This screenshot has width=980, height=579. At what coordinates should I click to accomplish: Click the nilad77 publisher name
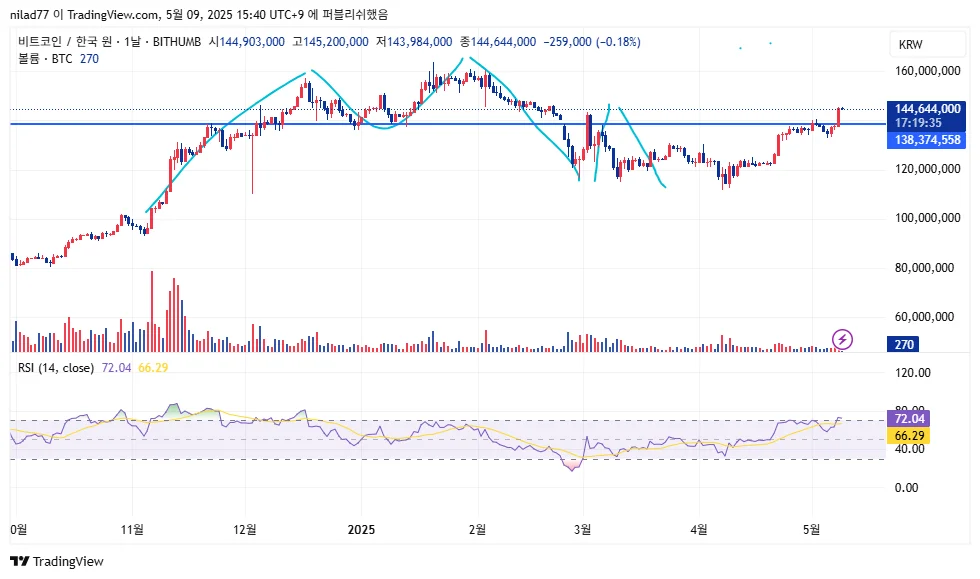(29, 14)
